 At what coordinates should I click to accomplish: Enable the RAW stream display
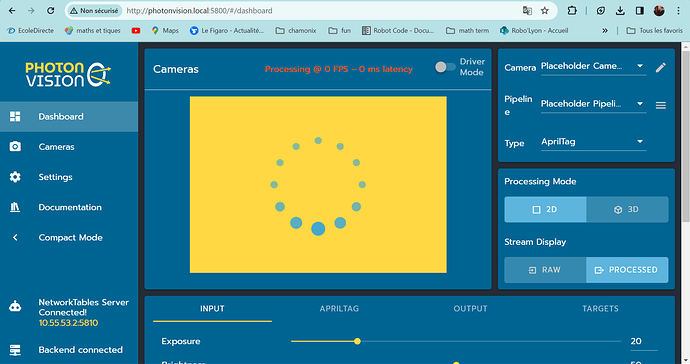tap(545, 270)
